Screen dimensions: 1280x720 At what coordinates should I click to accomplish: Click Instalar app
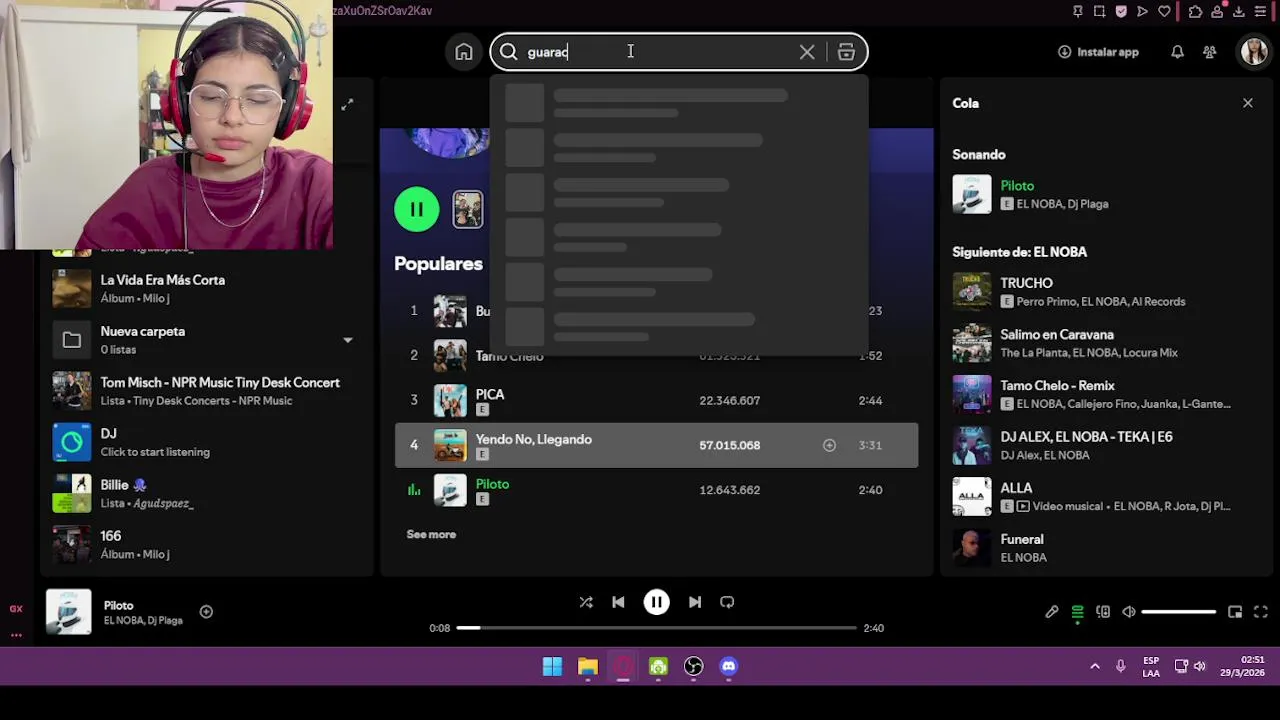[1098, 52]
